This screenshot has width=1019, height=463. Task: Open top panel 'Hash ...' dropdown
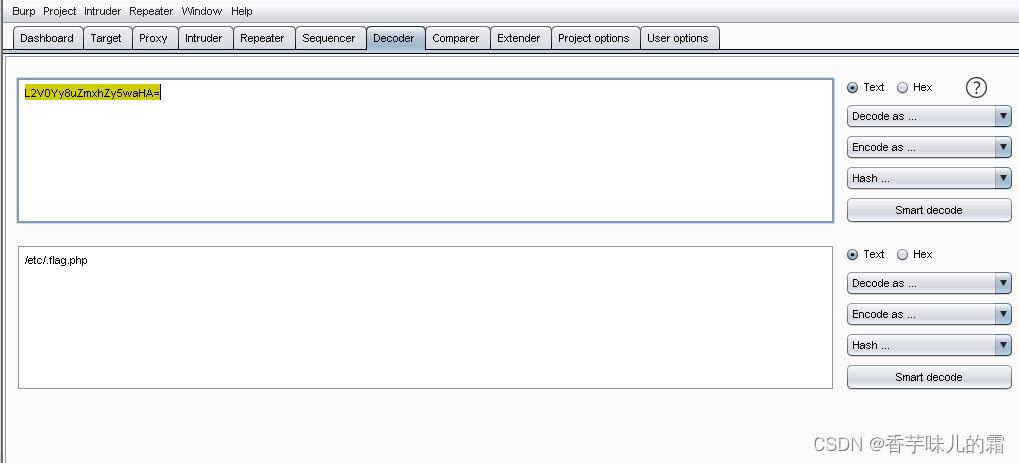929,178
